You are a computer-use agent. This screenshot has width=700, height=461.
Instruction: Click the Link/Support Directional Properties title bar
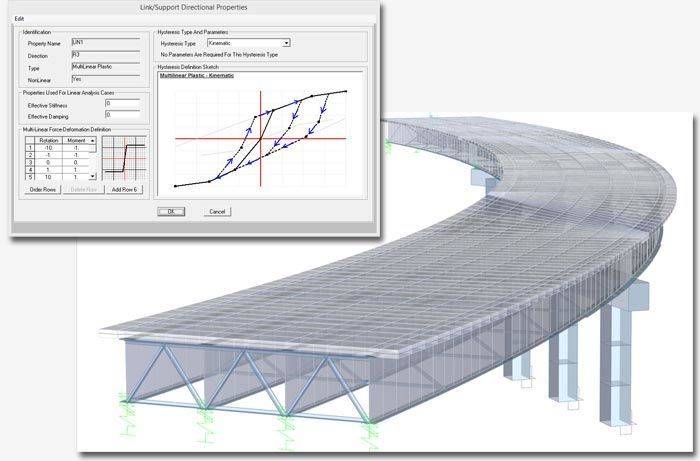(194, 7)
